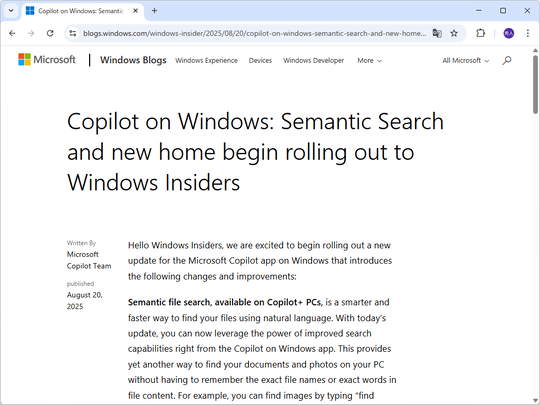Expand the More navigation dropdown
This screenshot has height=405, width=540.
pos(369,61)
